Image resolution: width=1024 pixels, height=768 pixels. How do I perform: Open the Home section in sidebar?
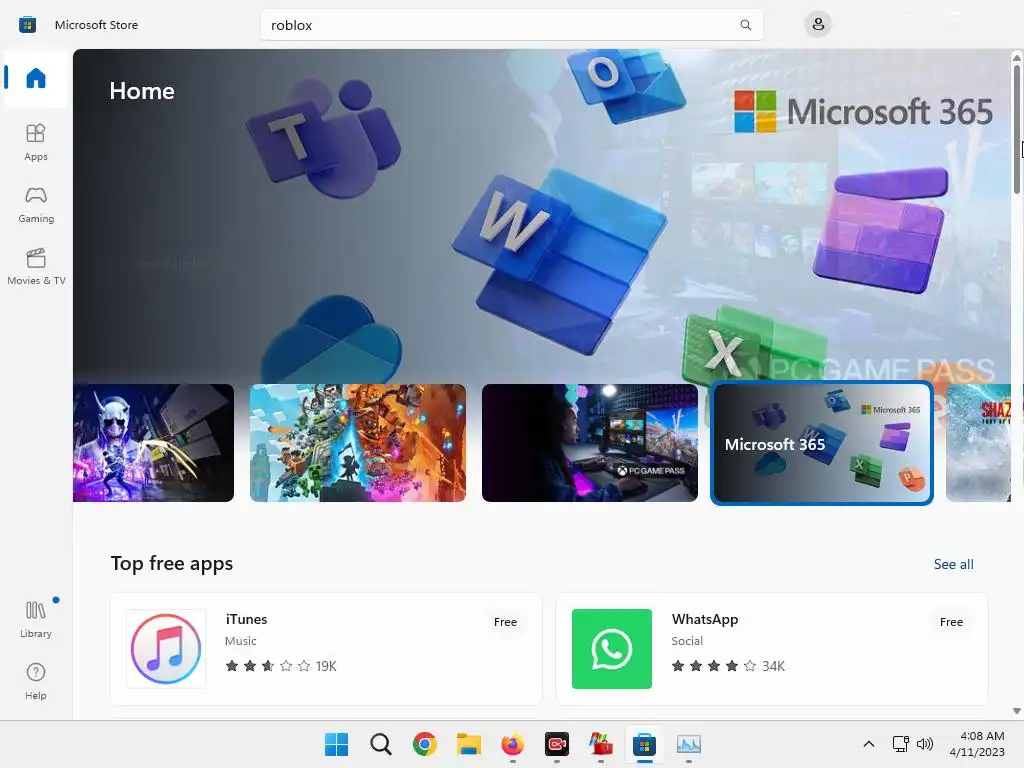click(x=36, y=78)
